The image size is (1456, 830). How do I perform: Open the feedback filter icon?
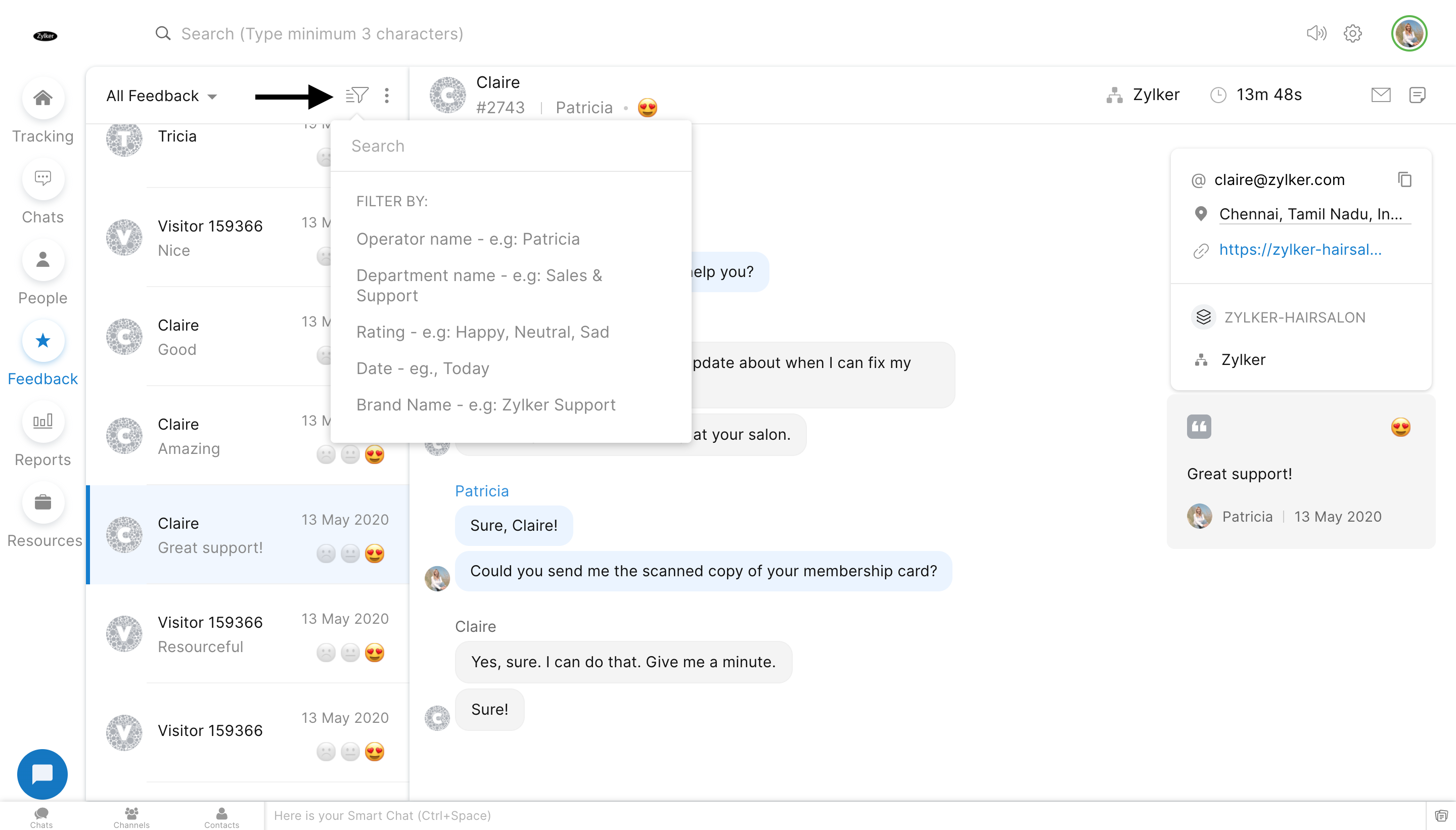click(x=357, y=95)
